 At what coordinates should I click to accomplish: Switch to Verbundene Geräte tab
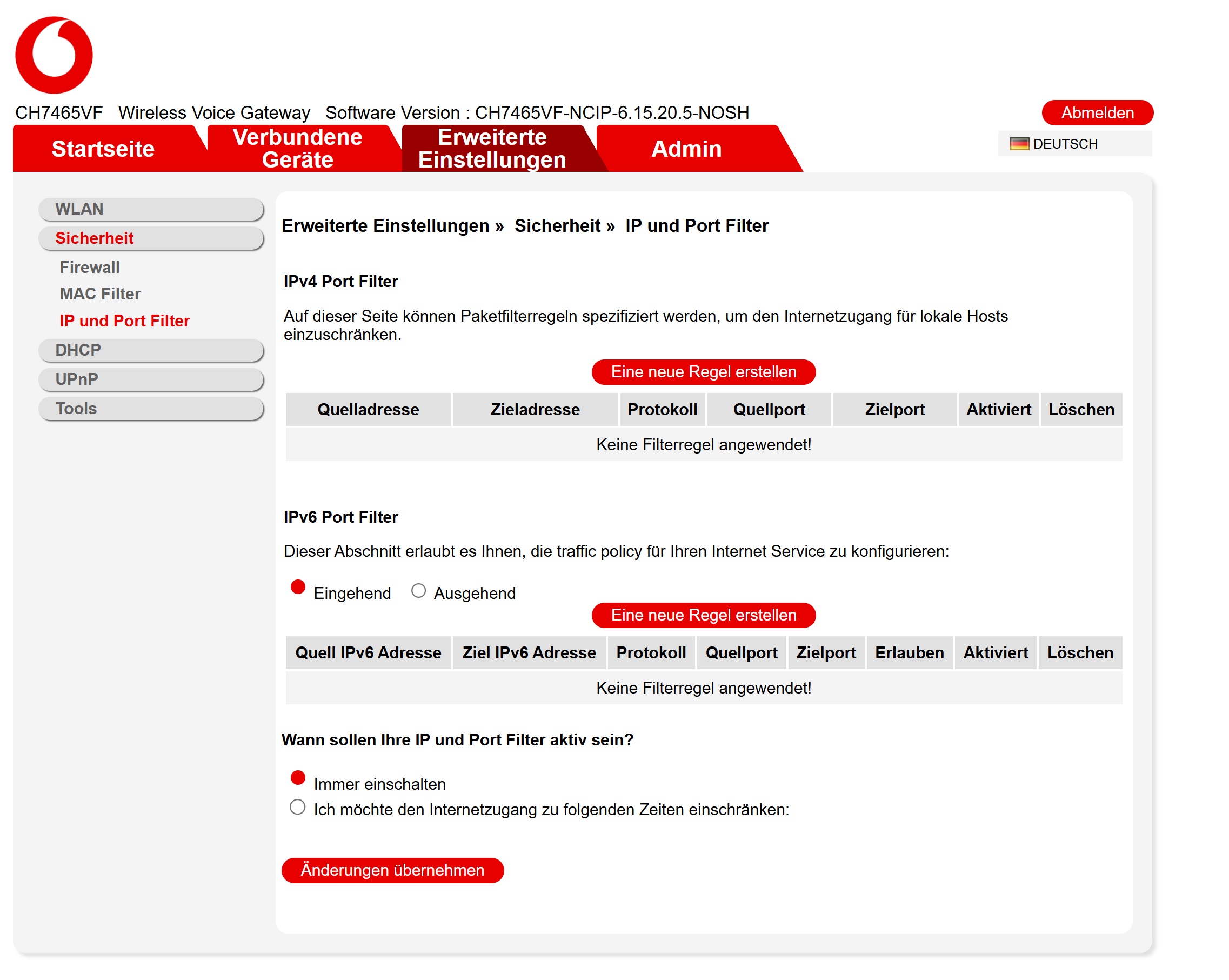pyautogui.click(x=298, y=148)
